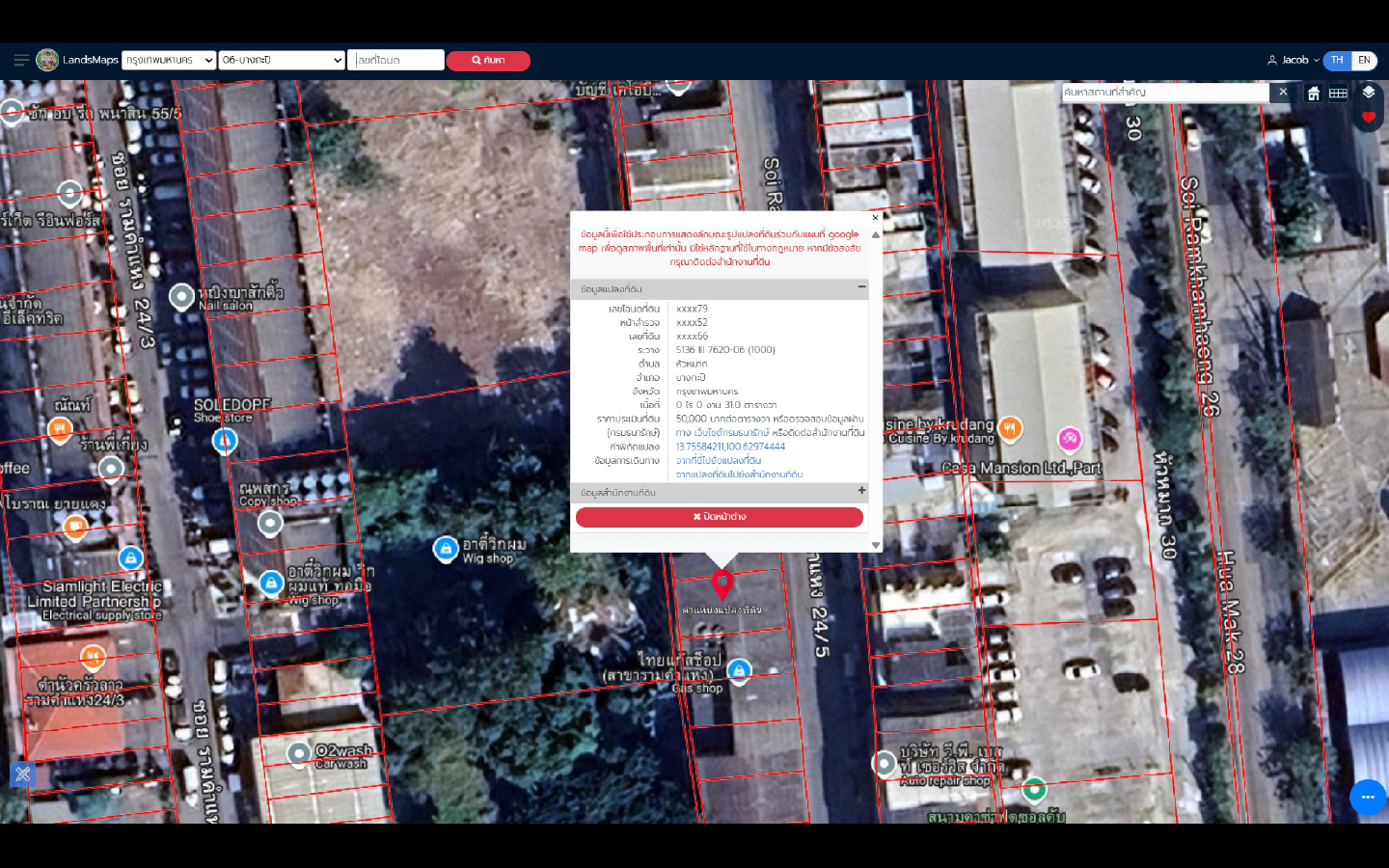Open the parcel coordinates link 13.75584211,100.62974444
This screenshot has height=868, width=1389.
tap(730, 447)
